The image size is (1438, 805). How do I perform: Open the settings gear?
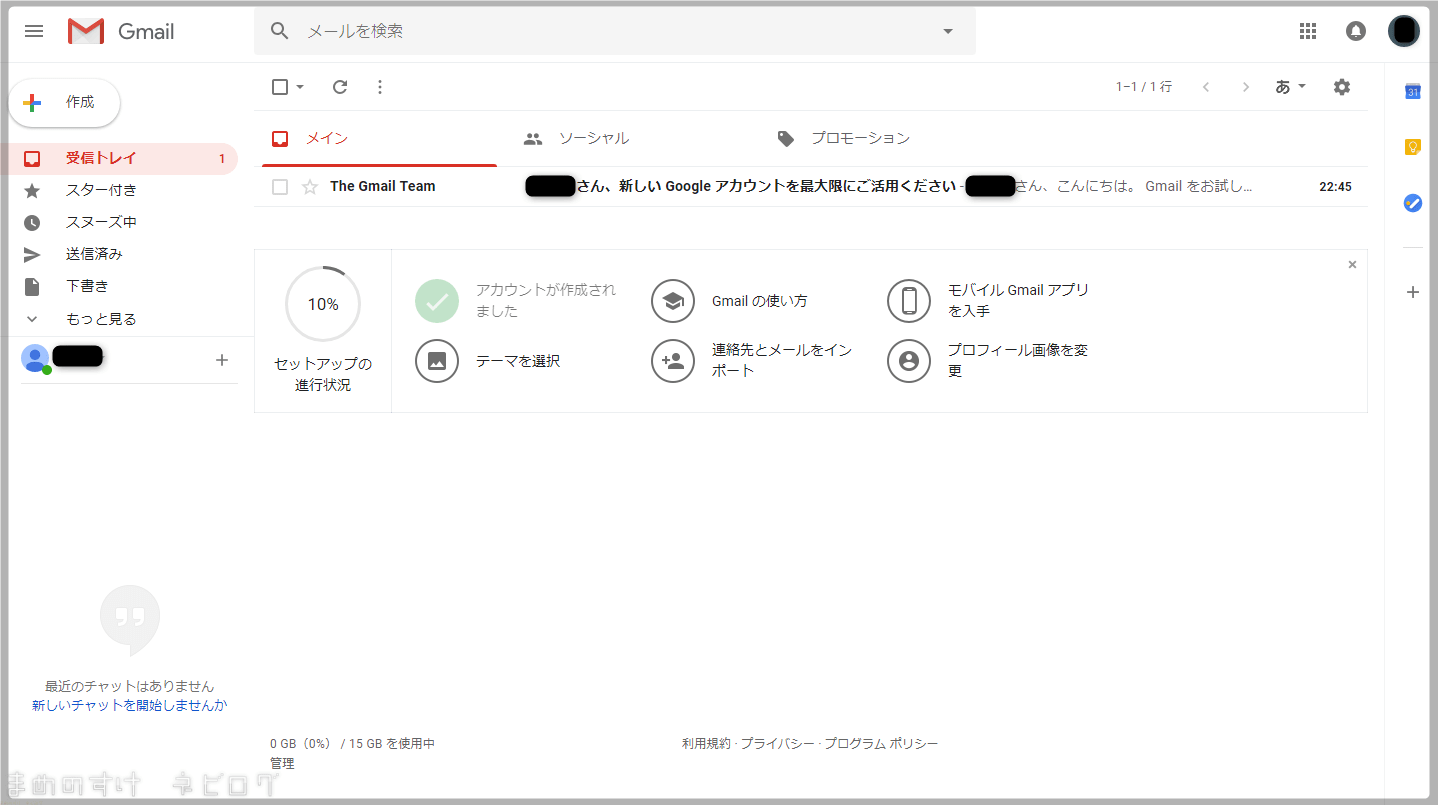pos(1342,87)
